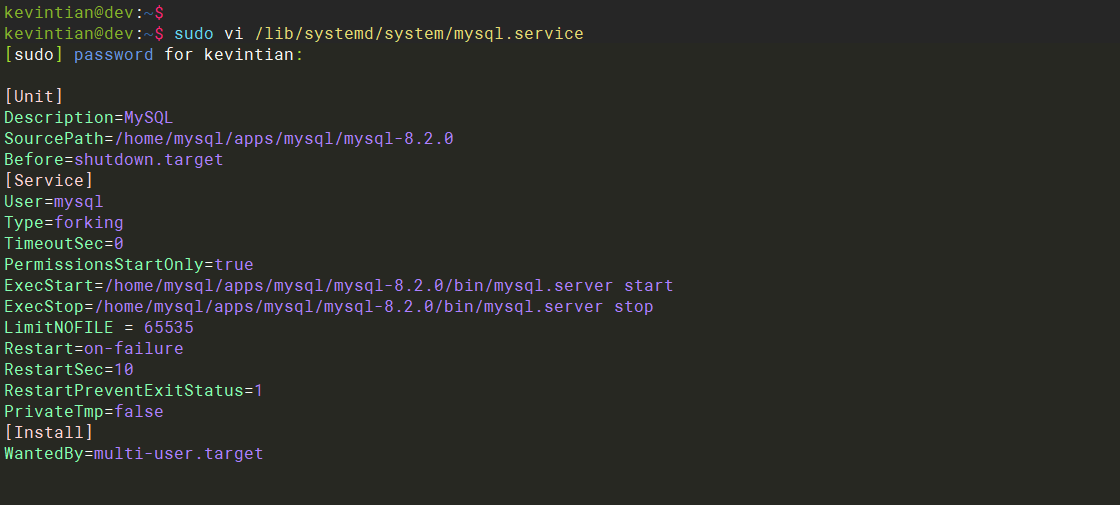
Task: Click the [Install] section header
Action: click(x=49, y=432)
